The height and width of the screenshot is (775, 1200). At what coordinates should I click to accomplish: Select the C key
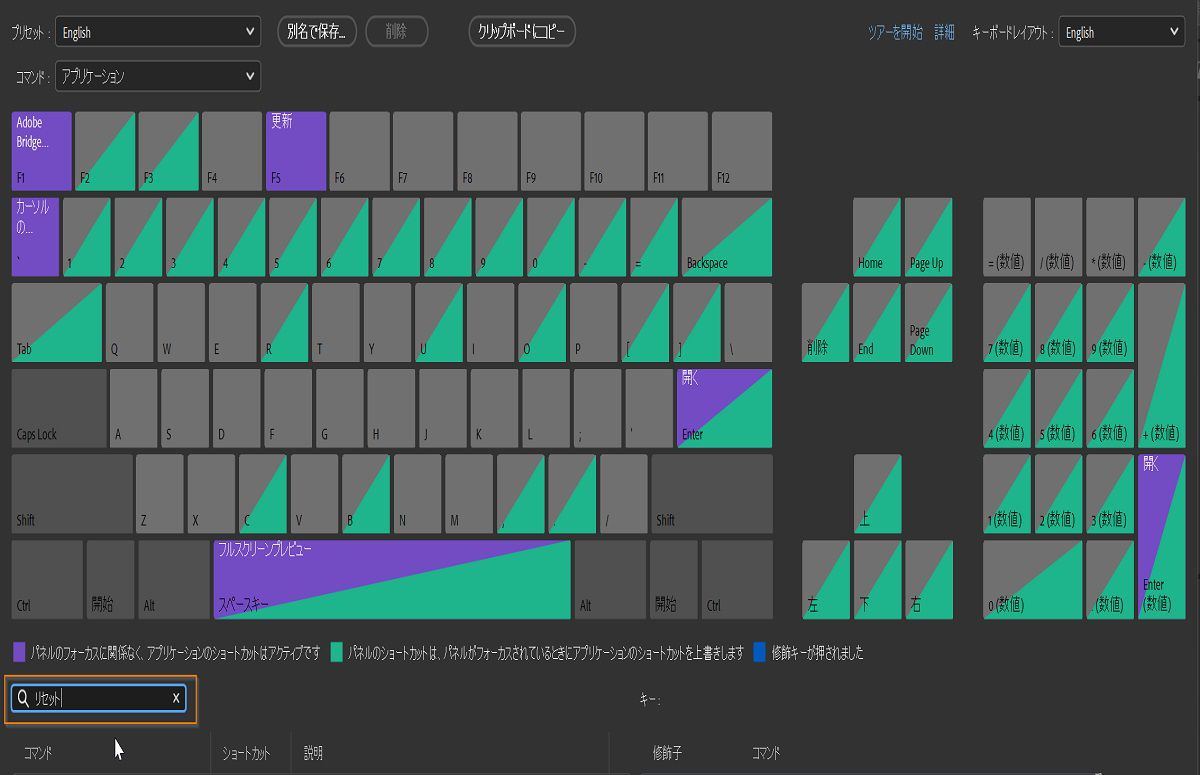pos(263,494)
